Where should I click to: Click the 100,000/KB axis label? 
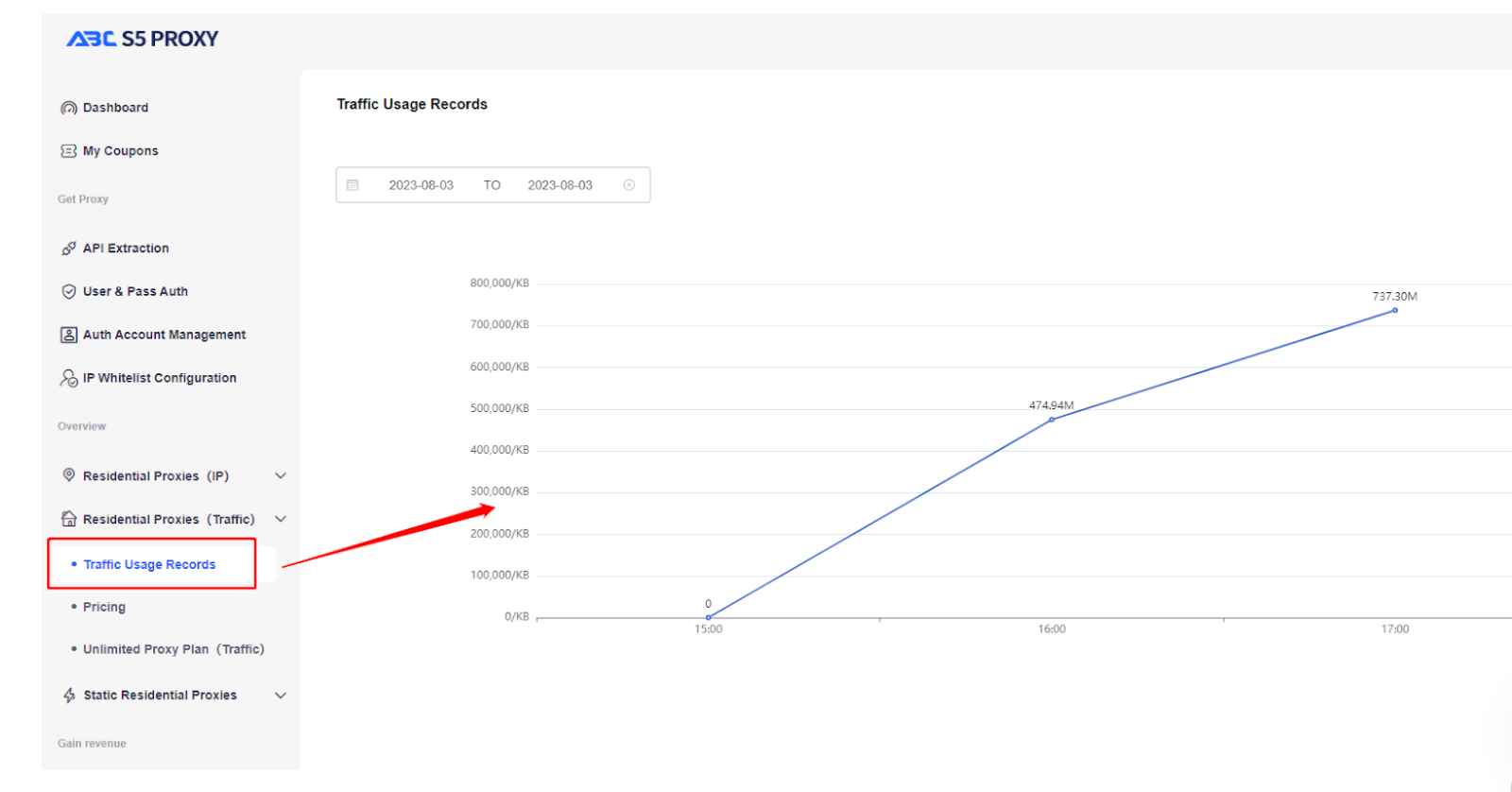coord(500,575)
